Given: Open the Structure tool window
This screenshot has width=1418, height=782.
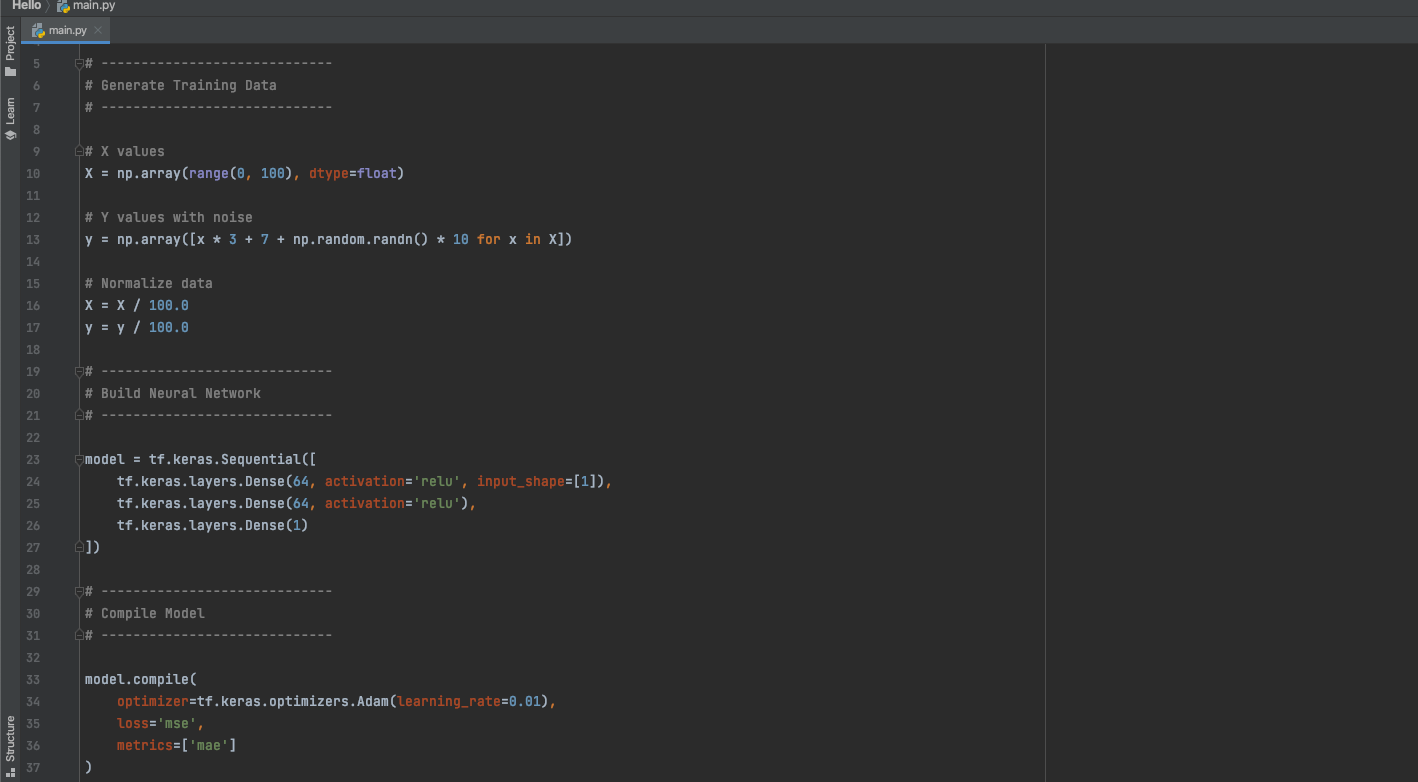Looking at the screenshot, I should pyautogui.click(x=10, y=746).
